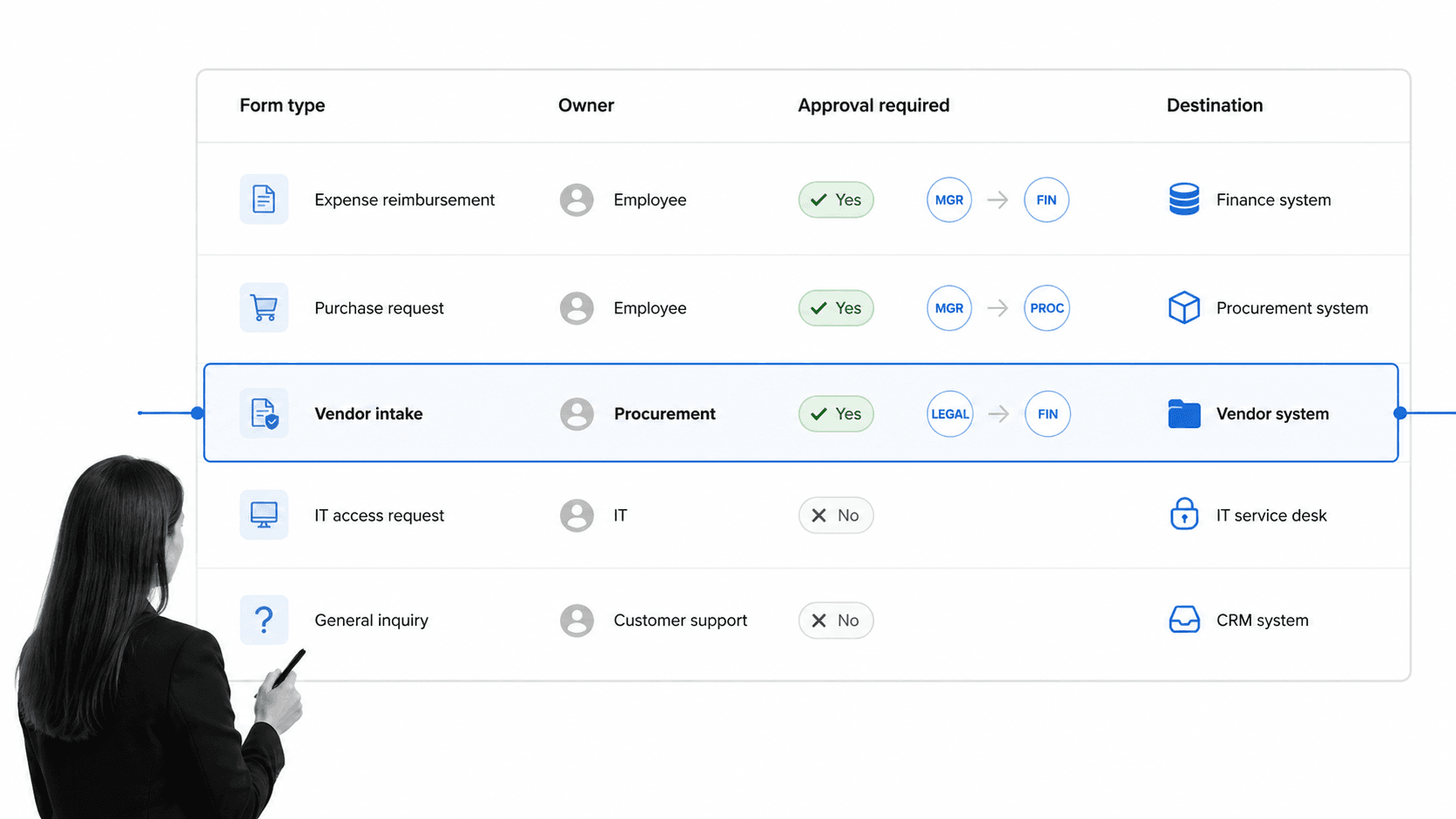
Task: Click the IT owner avatar icon
Action: tap(576, 515)
